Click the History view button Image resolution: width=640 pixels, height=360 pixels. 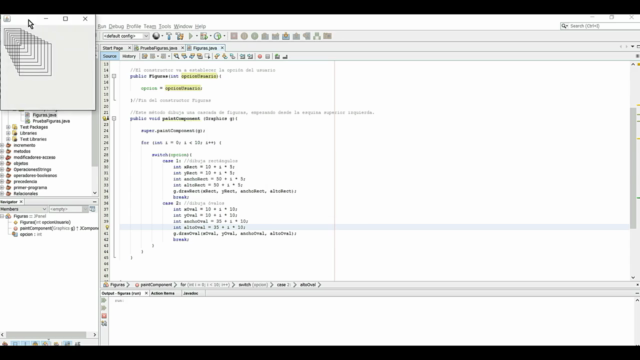(129, 56)
